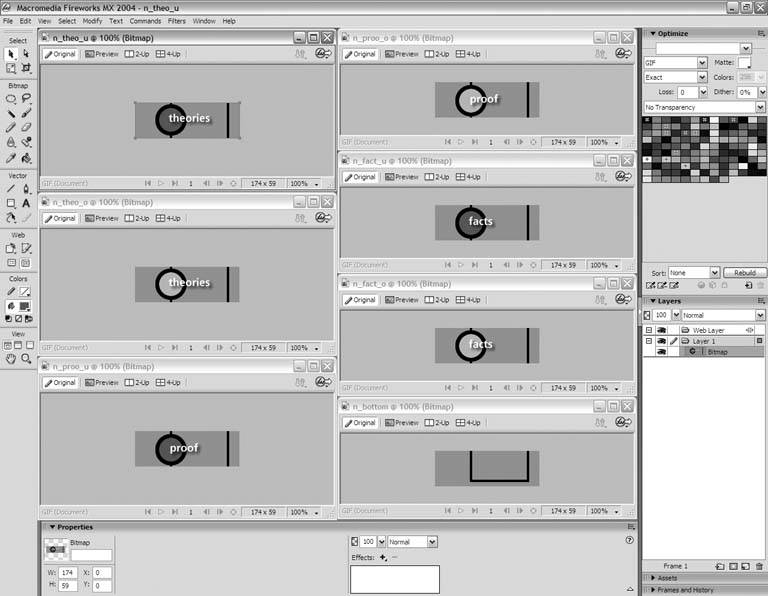Viewport: 768px width, 596px height.
Task: Choose the Hand tool
Action: pos(11,358)
